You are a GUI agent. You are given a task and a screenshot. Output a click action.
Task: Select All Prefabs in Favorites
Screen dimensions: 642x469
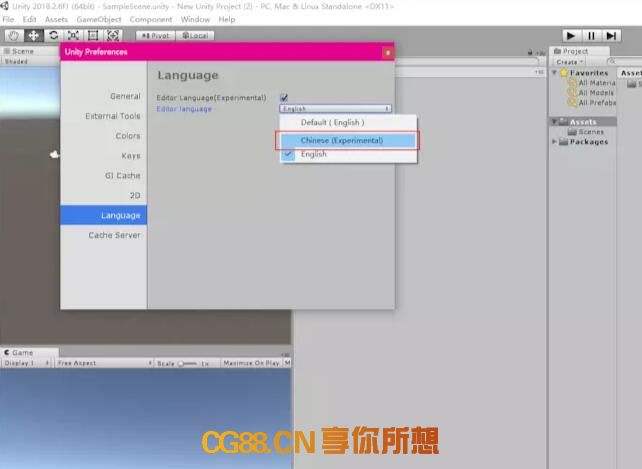[592, 103]
